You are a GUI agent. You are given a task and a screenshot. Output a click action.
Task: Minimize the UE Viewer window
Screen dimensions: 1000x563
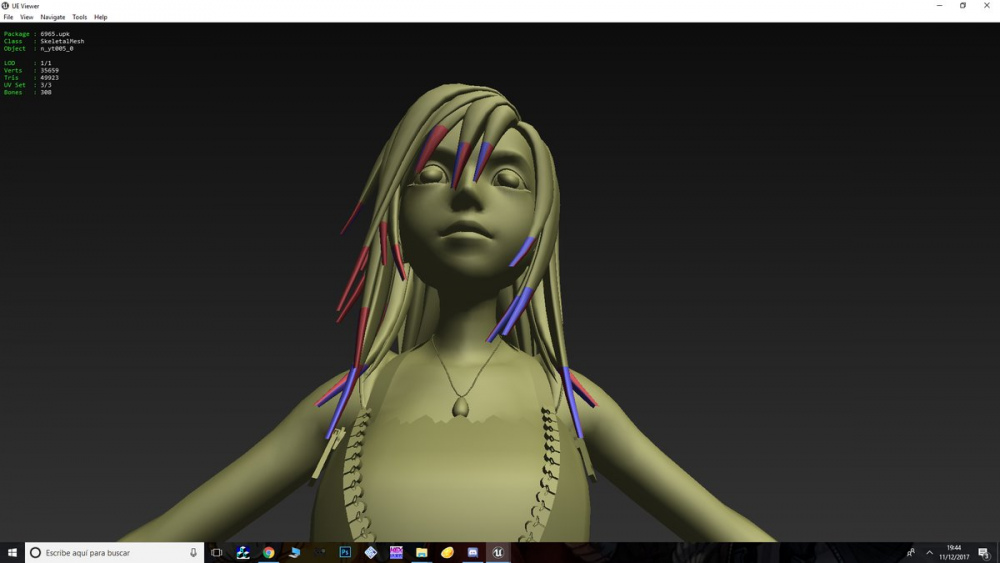[x=939, y=6]
